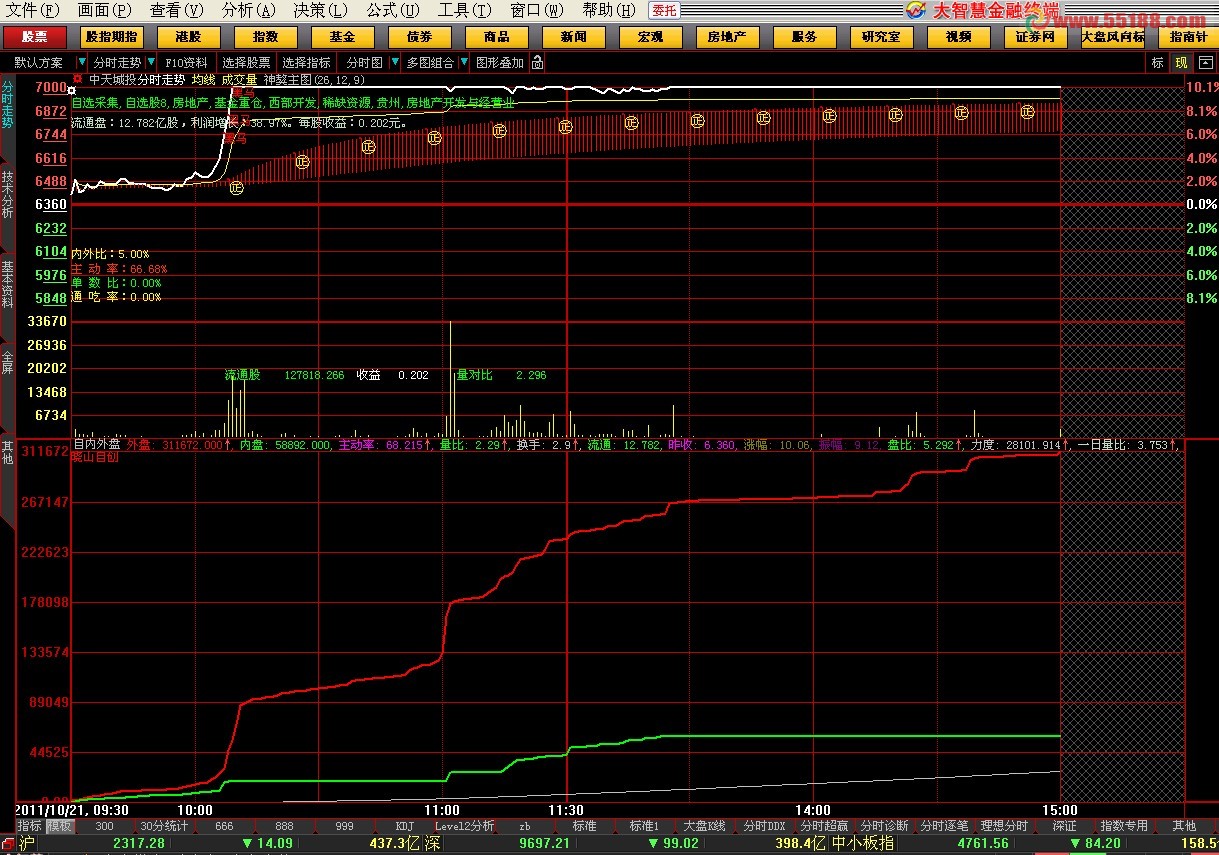This screenshot has width=1219, height=855.
Task: Open the 公式(U) menu
Action: click(x=393, y=10)
